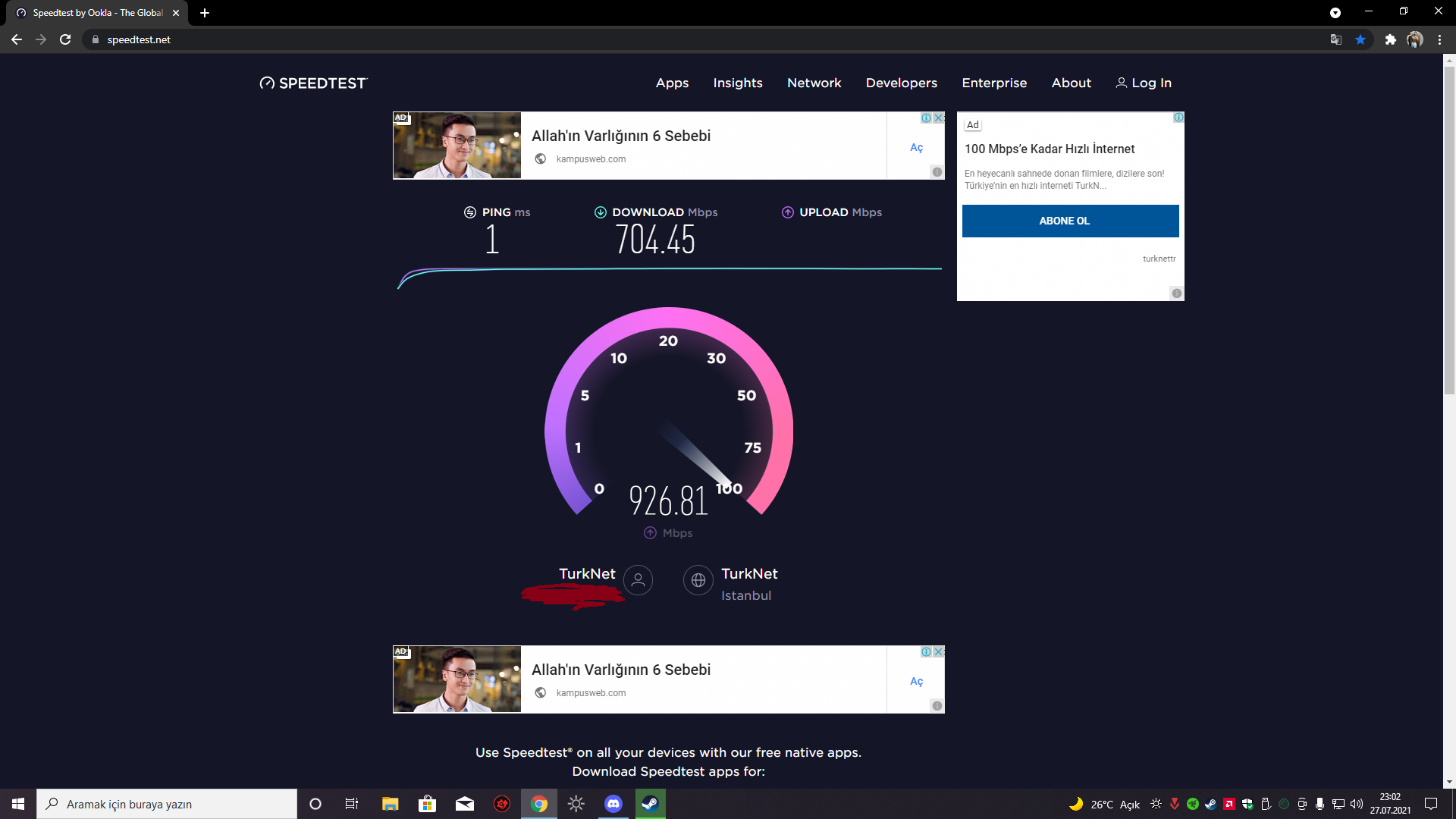The image size is (1456, 819).
Task: Open the Enterprise menu
Action: 994,83
